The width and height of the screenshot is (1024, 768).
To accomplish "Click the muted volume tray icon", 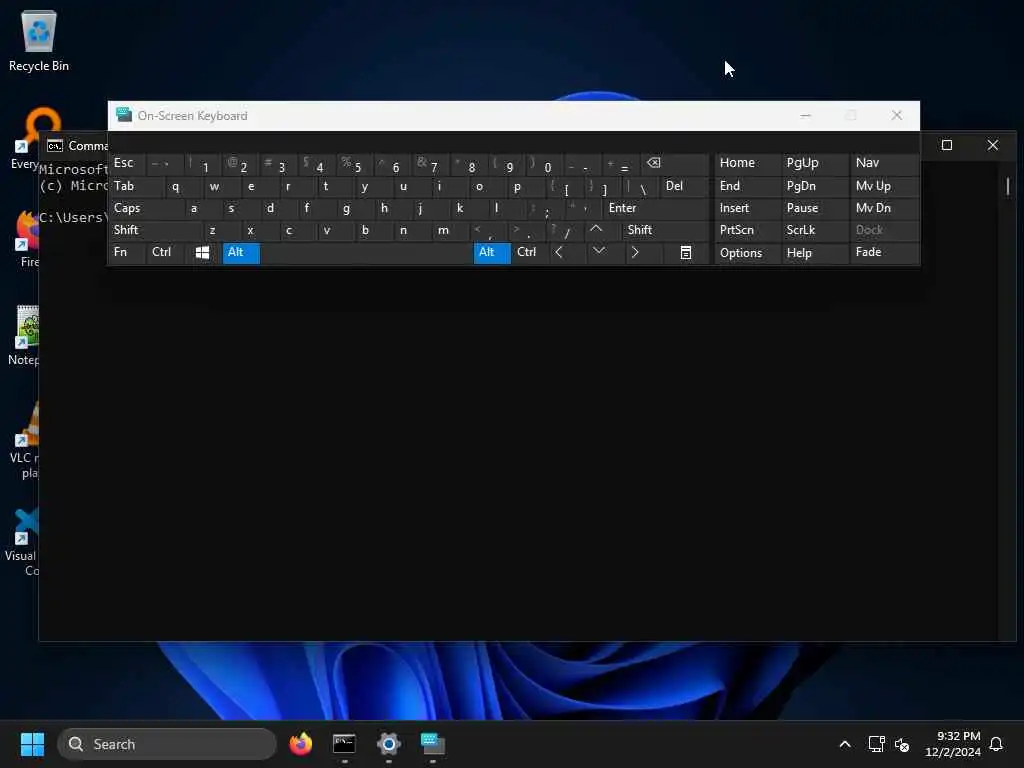I will tap(902, 744).
